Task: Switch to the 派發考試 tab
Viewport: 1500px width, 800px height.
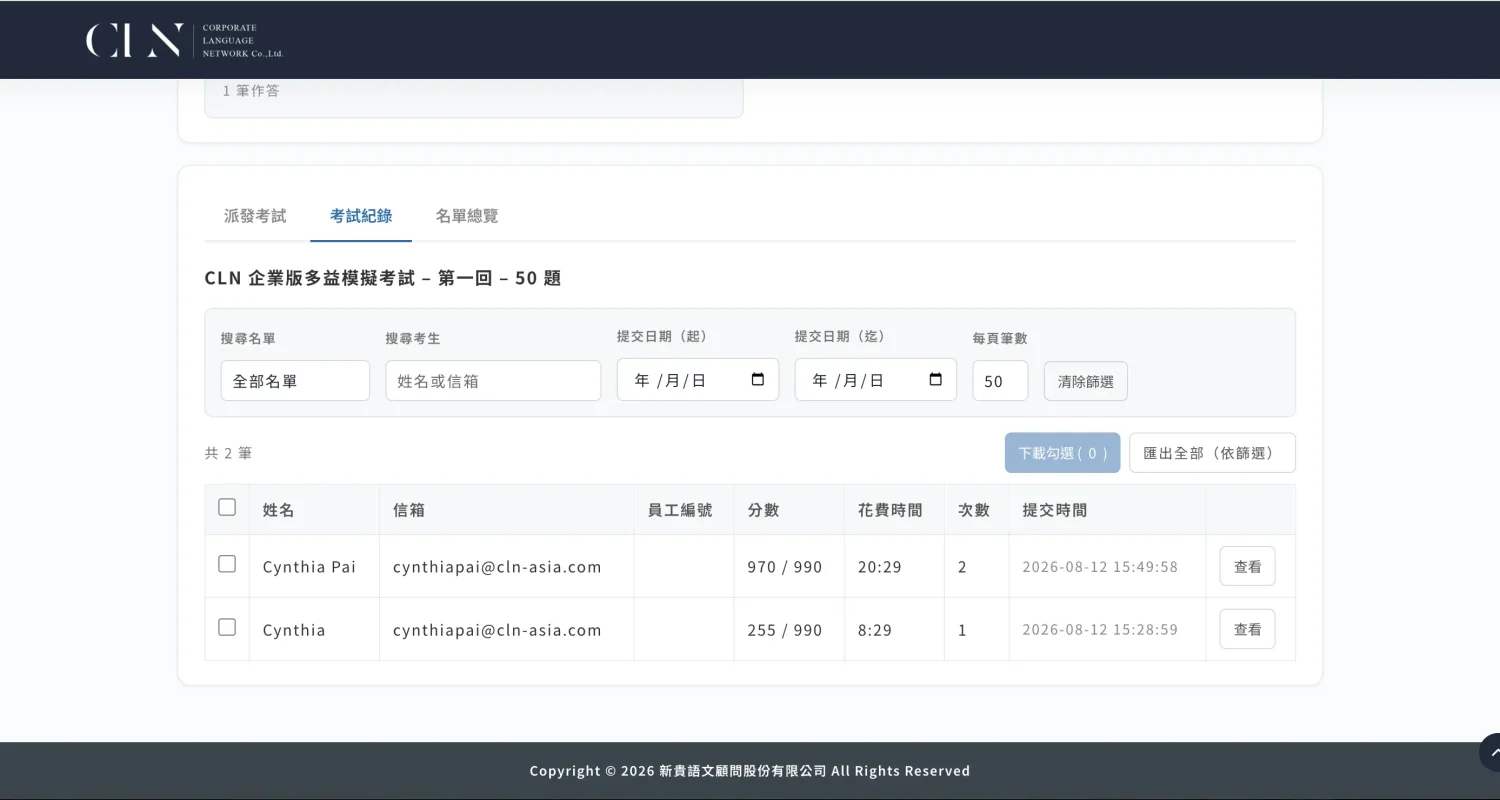Action: point(255,216)
